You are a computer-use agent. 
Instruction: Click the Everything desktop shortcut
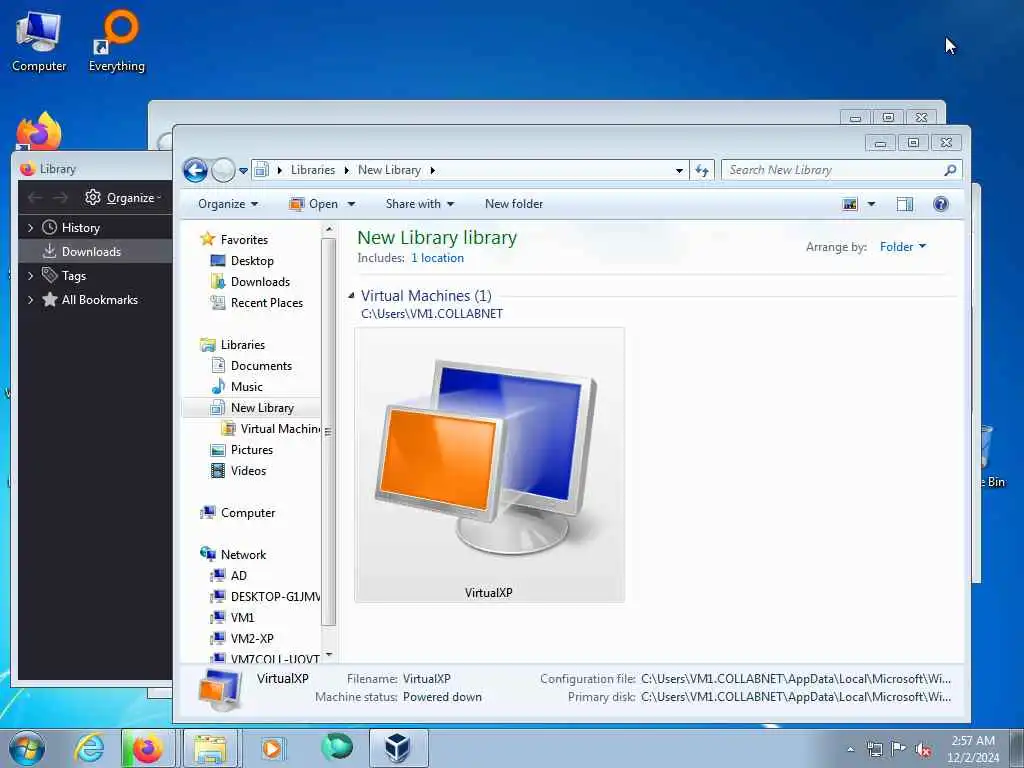tap(117, 41)
